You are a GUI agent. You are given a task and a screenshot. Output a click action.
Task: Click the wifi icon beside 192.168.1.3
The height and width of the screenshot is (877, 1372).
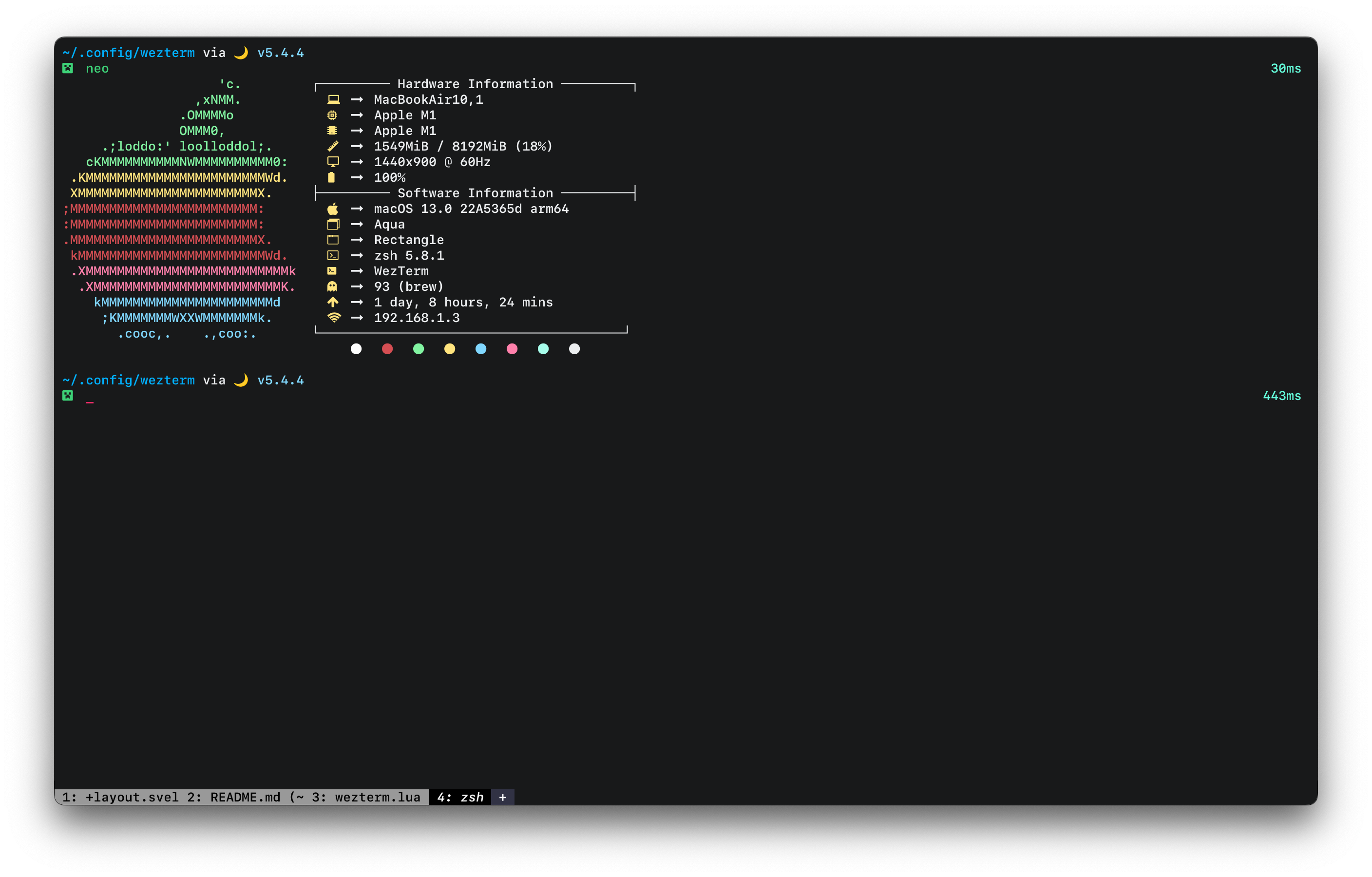(x=334, y=317)
